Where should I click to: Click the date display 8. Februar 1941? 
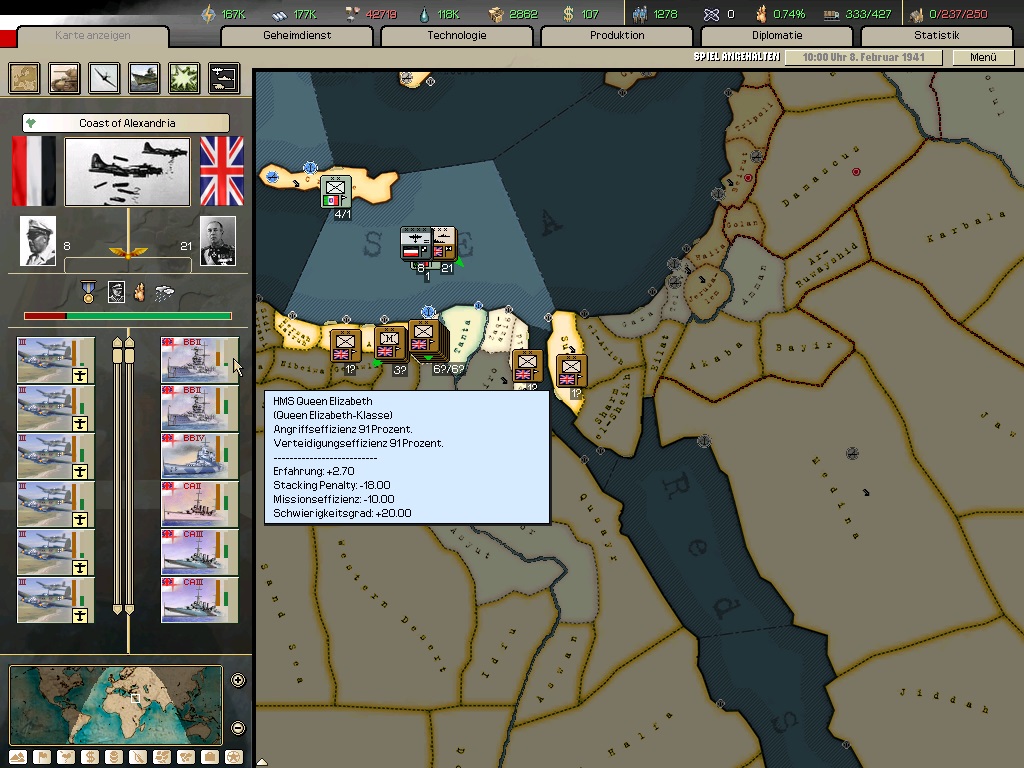(863, 57)
